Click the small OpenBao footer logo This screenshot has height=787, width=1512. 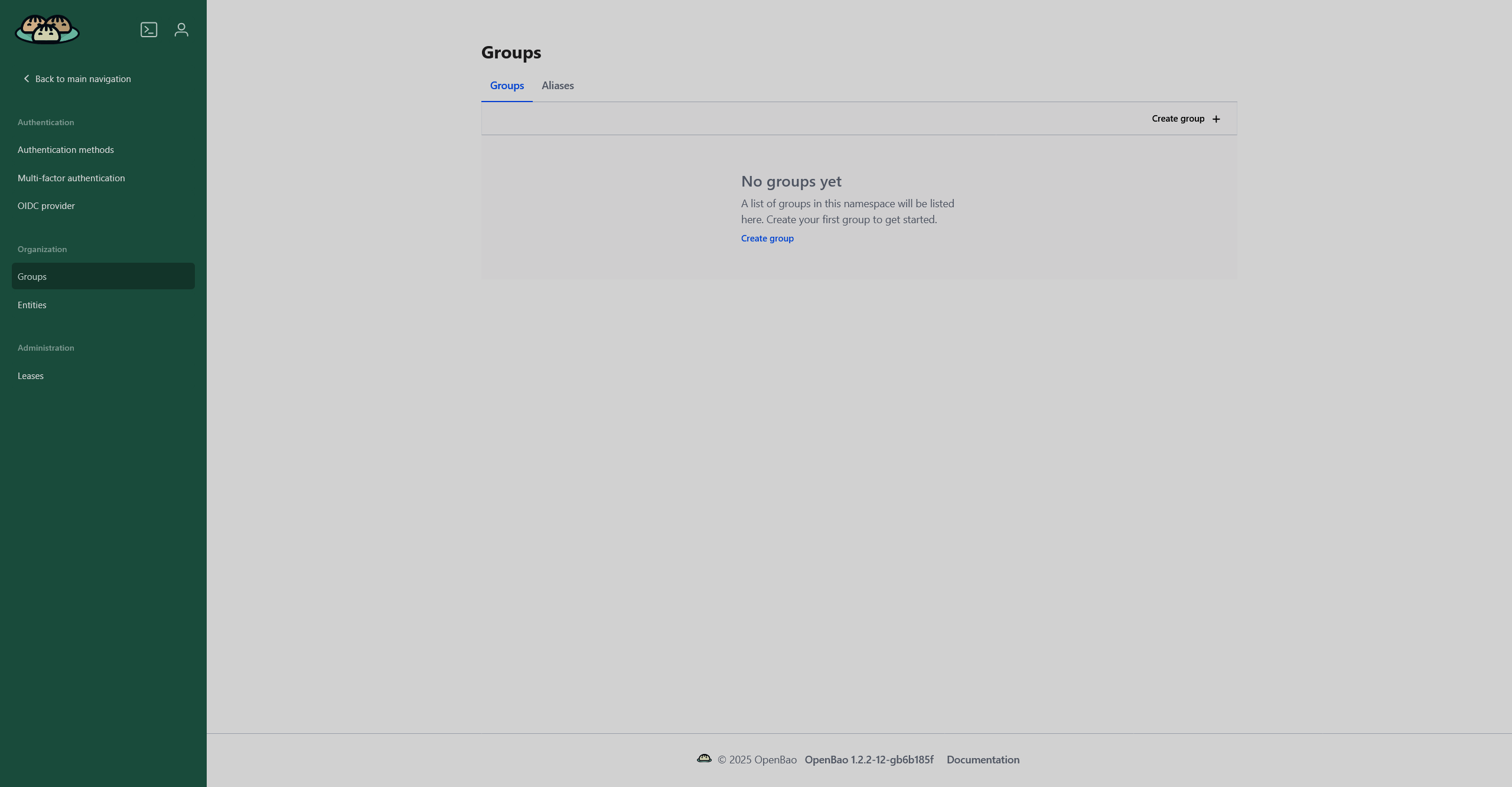pos(704,759)
